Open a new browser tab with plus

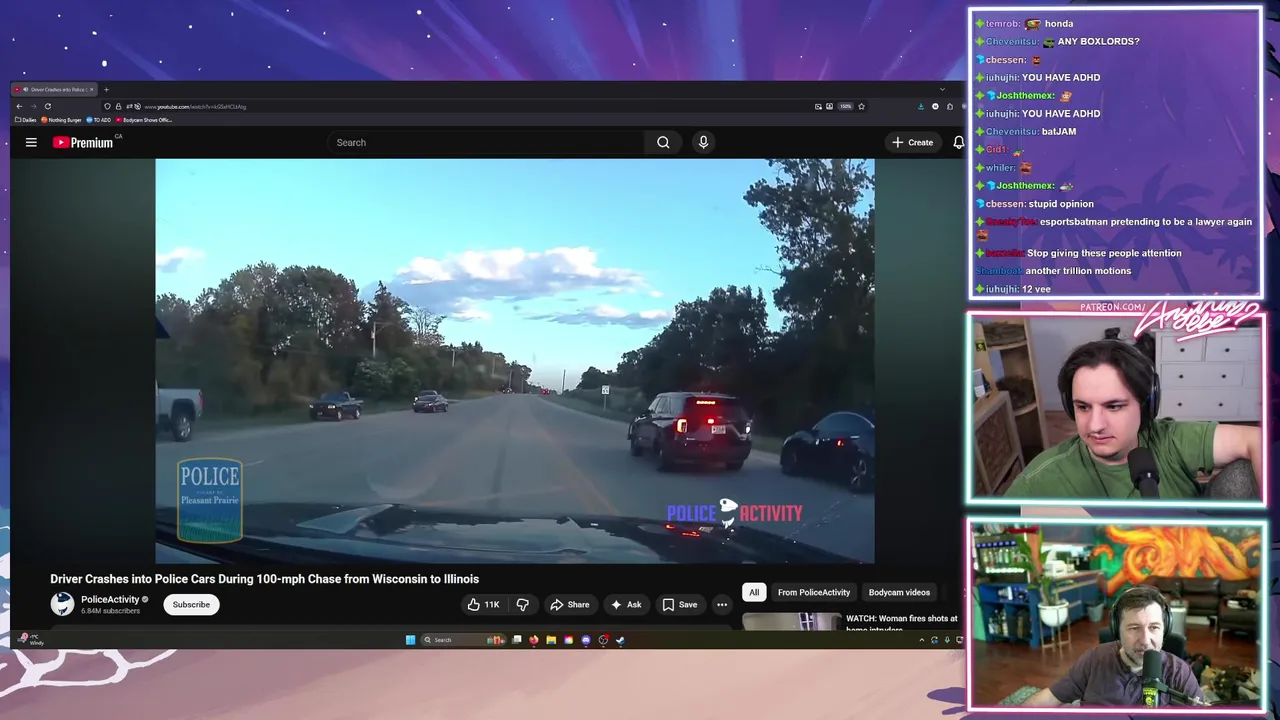point(106,89)
